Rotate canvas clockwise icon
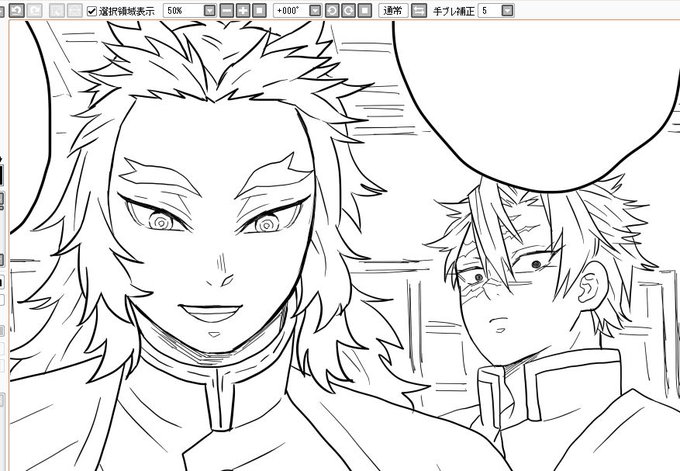This screenshot has width=680, height=471. point(349,10)
